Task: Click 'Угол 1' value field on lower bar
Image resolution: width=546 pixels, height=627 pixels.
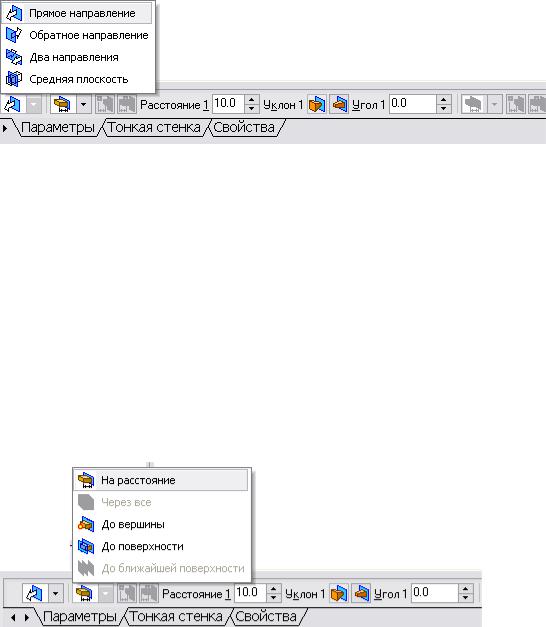Action: click(434, 593)
